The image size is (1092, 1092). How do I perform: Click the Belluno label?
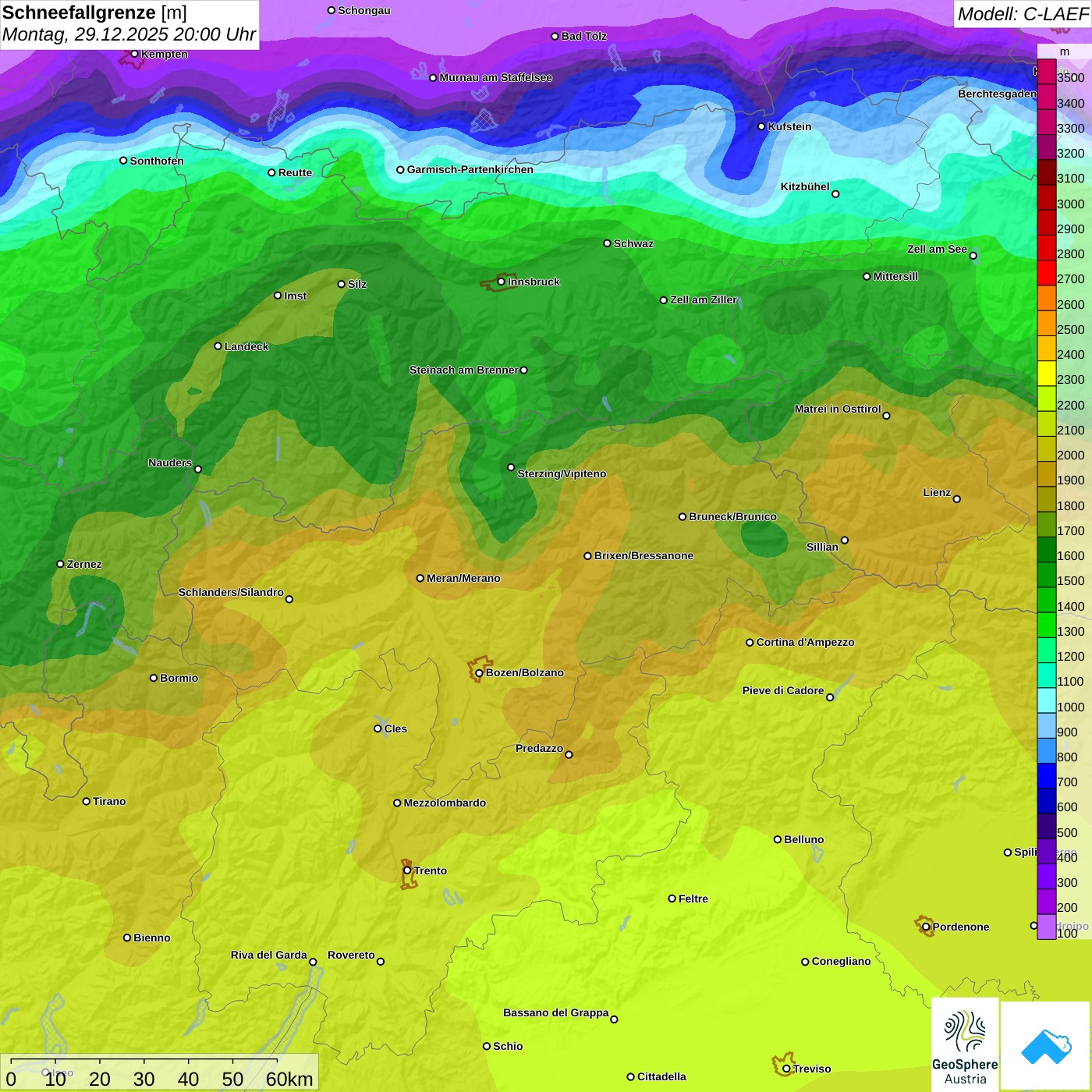coord(803,839)
